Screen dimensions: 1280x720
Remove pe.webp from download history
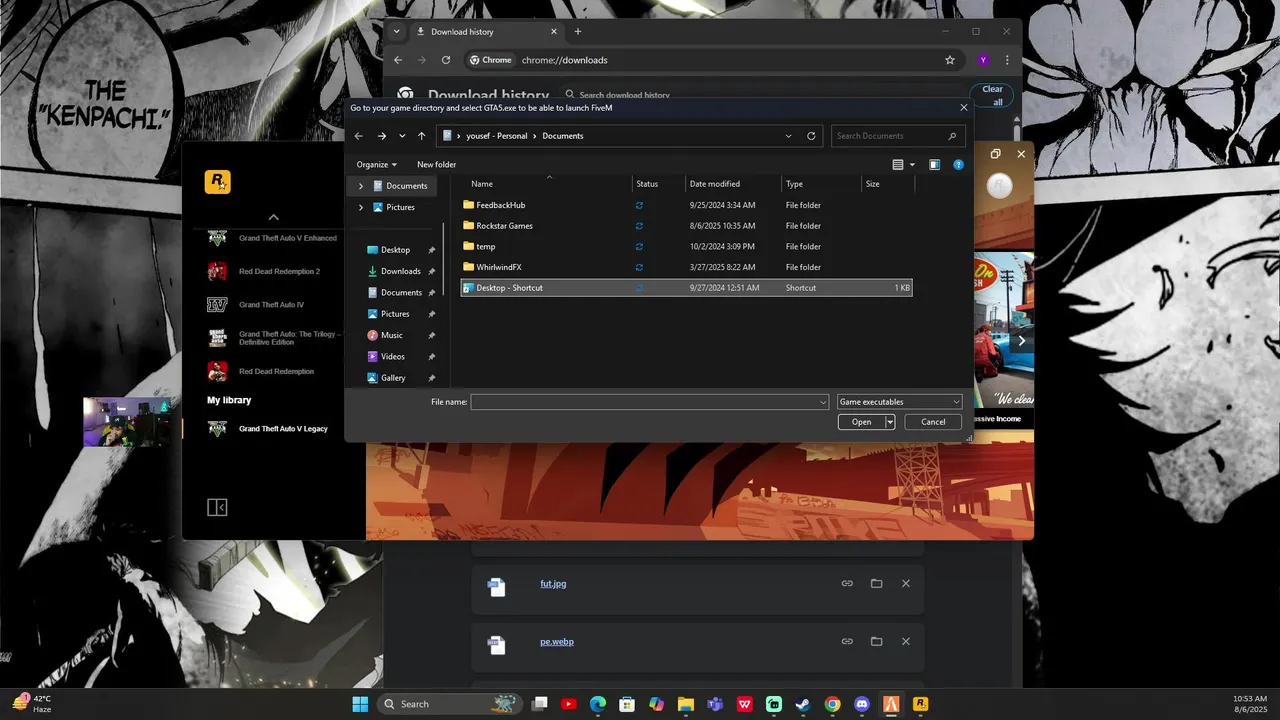point(906,642)
